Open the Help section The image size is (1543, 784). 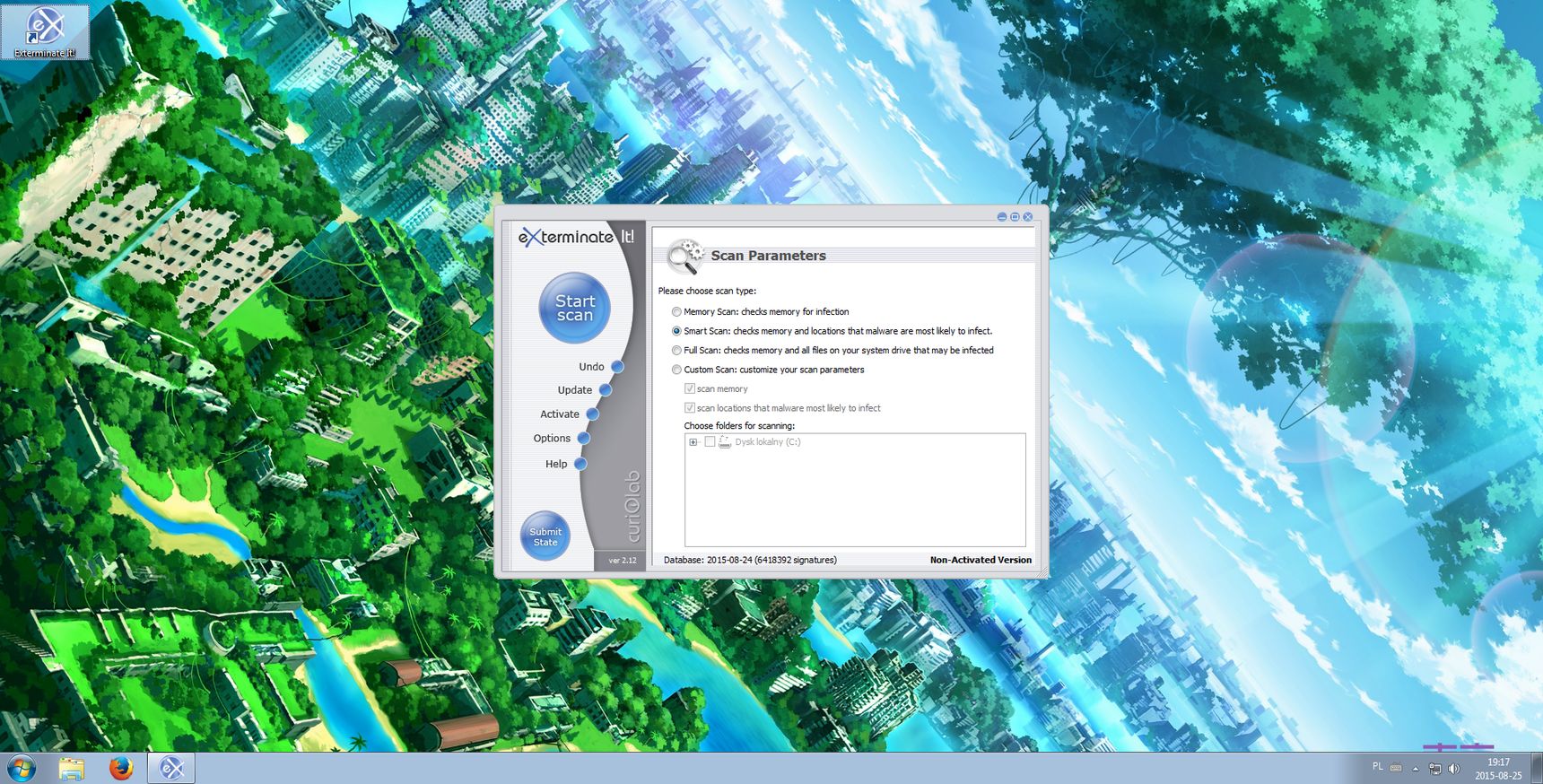click(565, 464)
